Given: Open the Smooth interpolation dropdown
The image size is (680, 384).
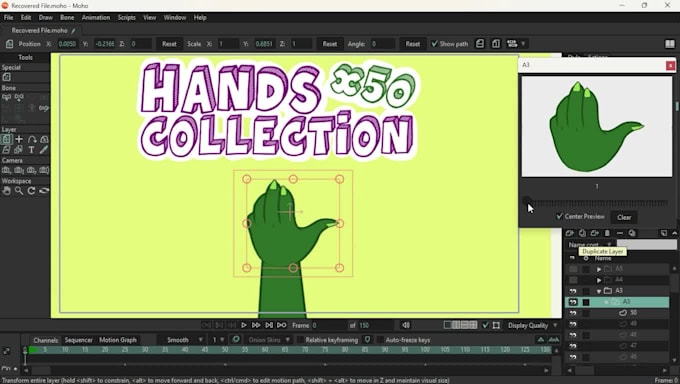Looking at the screenshot, I should pyautogui.click(x=181, y=340).
